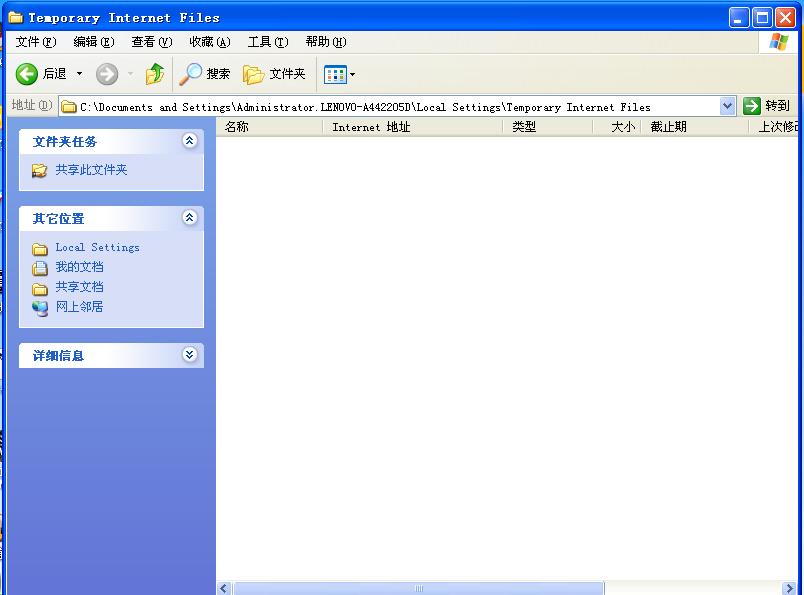The height and width of the screenshot is (595, 804).
Task: Click the address bar path field
Action: coord(390,107)
